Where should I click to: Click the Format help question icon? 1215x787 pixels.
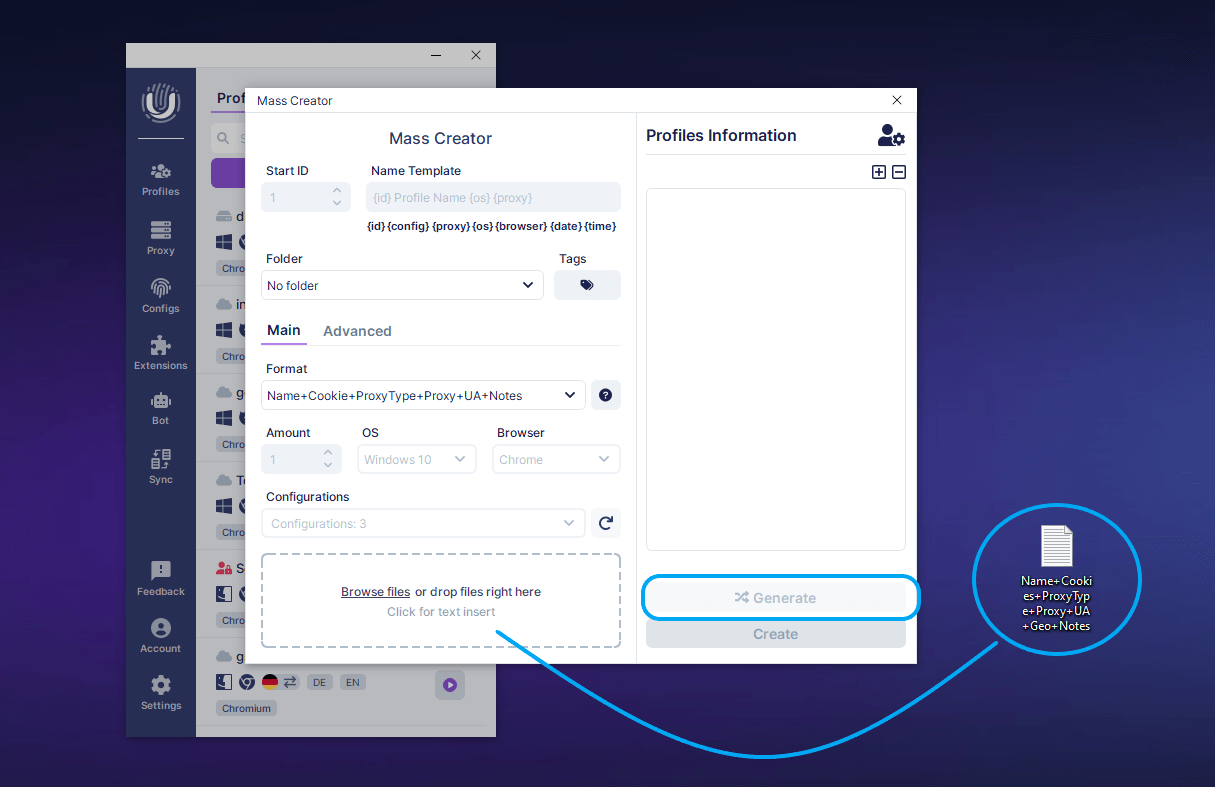point(605,395)
